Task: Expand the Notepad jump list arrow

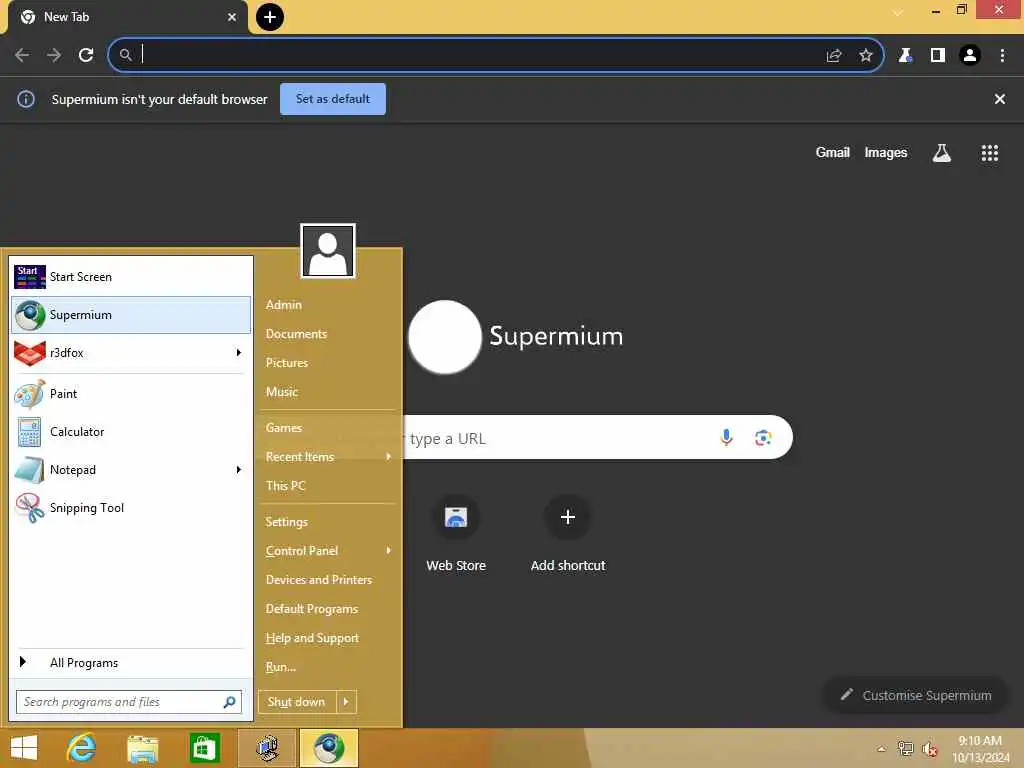Action: point(239,470)
